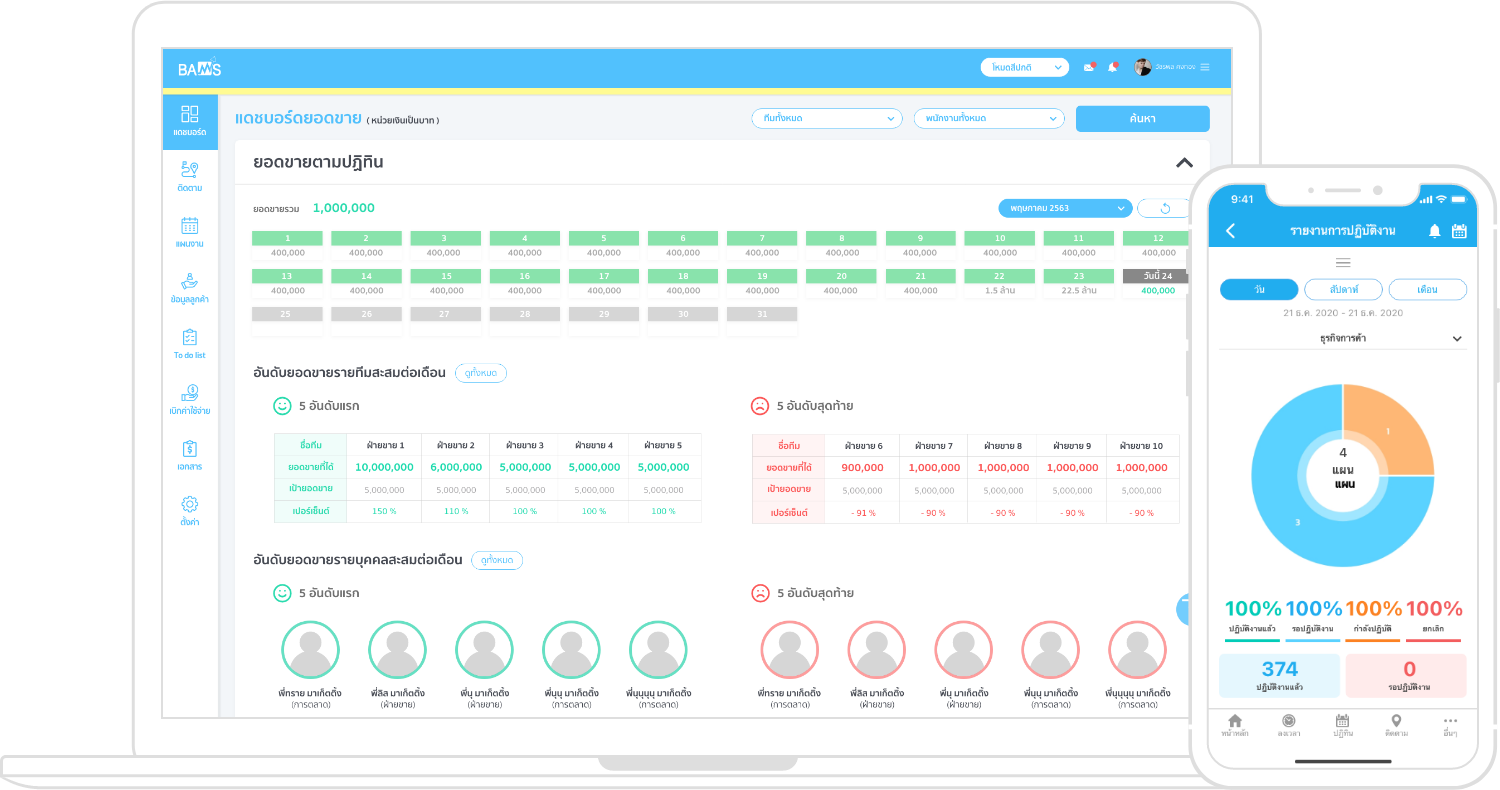Image resolution: width=1500 pixels, height=790 pixels.
Task: Click the user avatar in web header
Action: click(1142, 67)
